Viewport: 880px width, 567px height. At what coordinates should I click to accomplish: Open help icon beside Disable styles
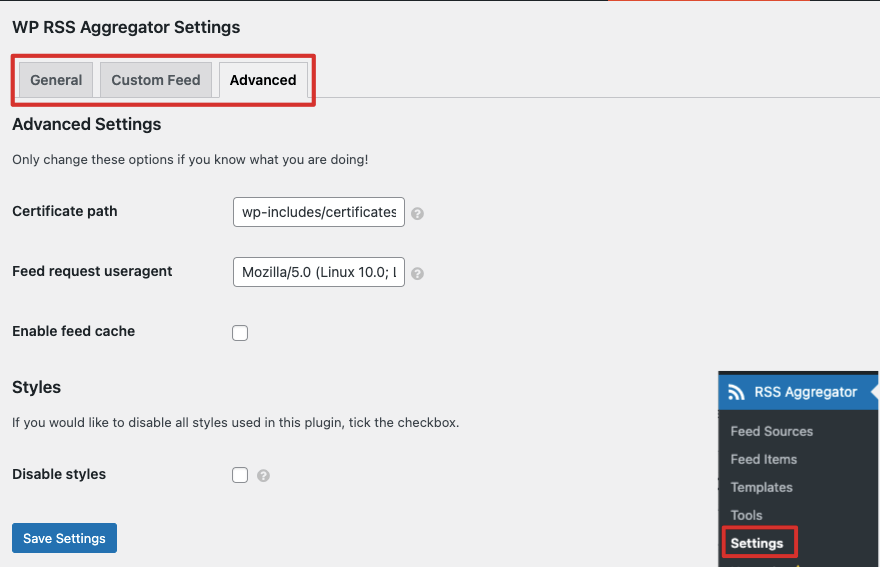coord(263,475)
